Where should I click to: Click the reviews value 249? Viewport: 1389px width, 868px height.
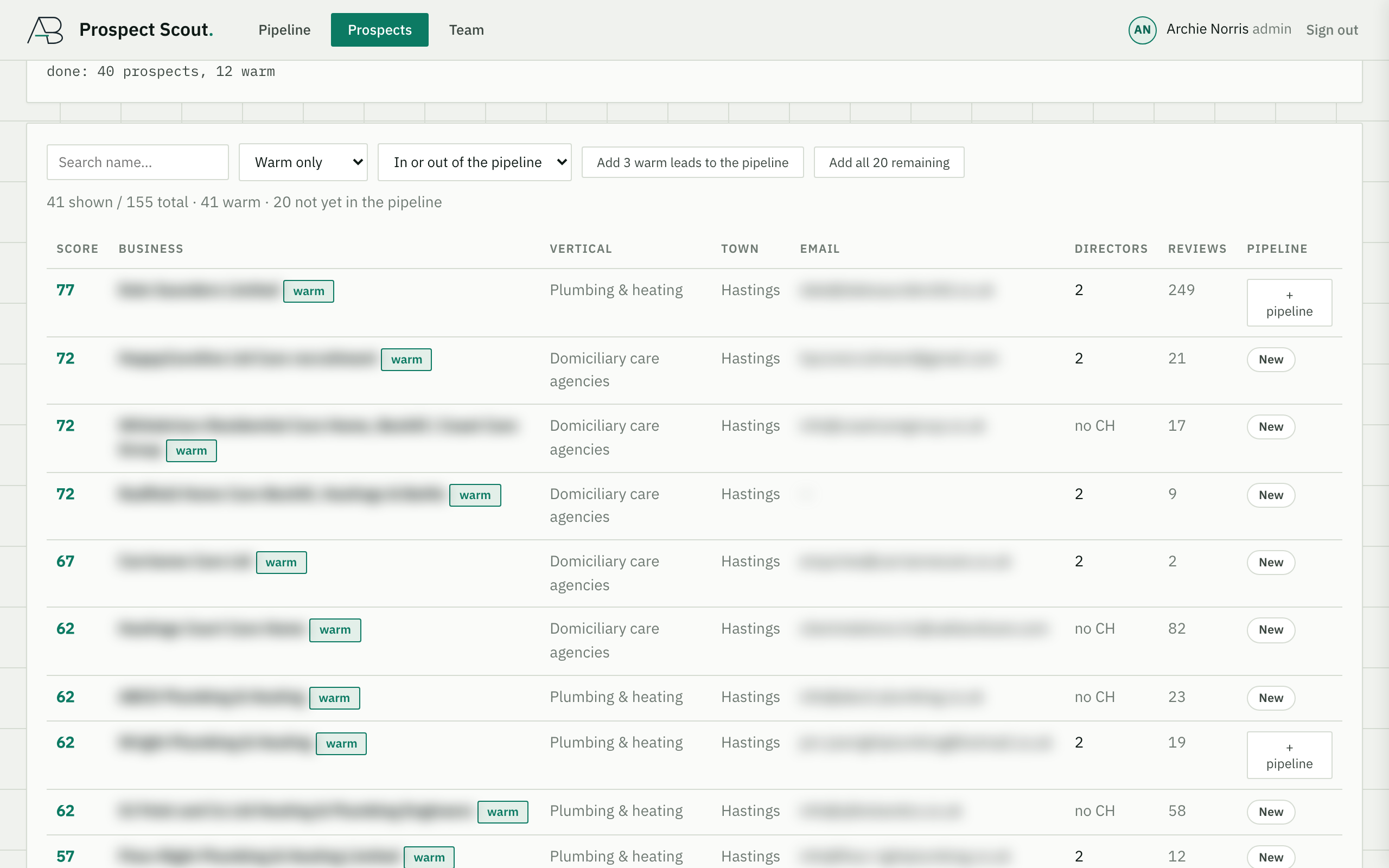pos(1181,290)
